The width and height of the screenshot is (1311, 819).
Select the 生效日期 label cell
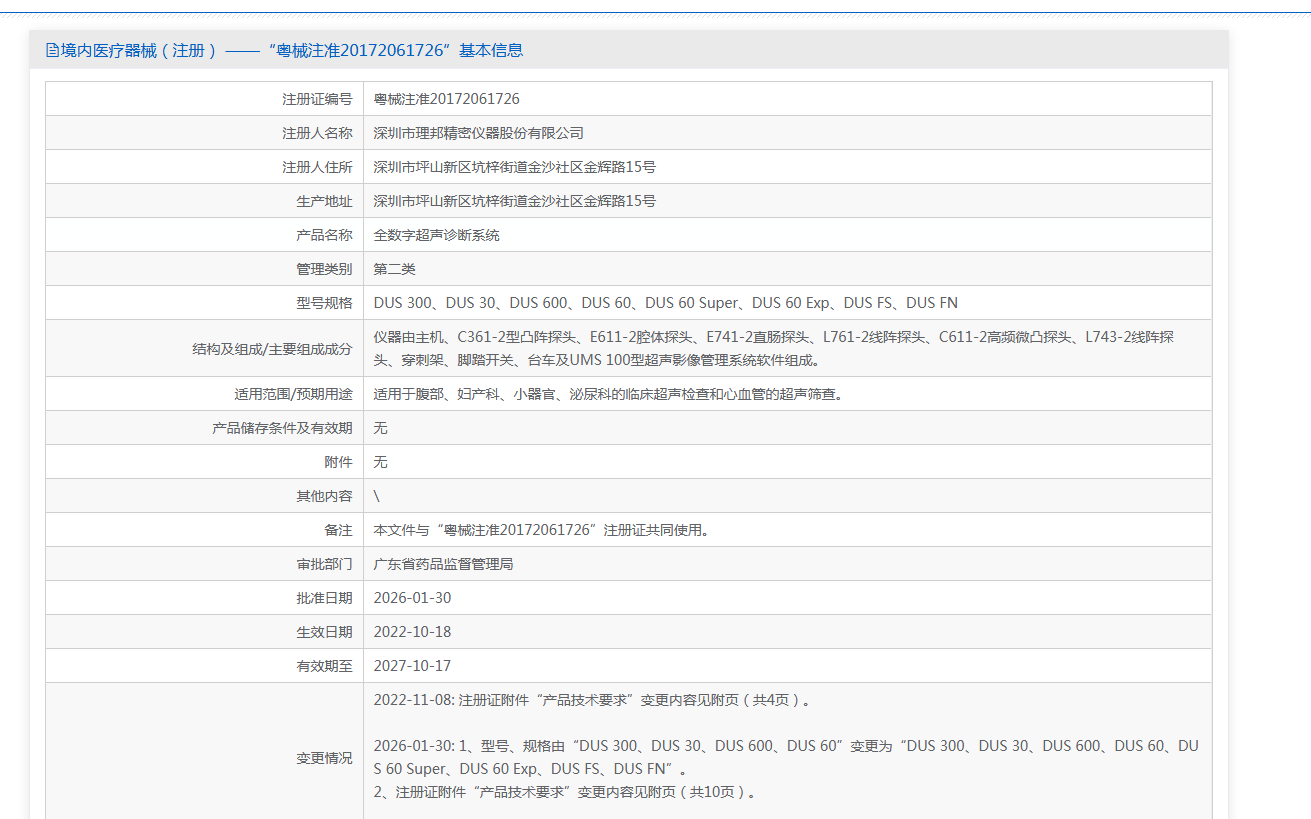pyautogui.click(x=204, y=632)
